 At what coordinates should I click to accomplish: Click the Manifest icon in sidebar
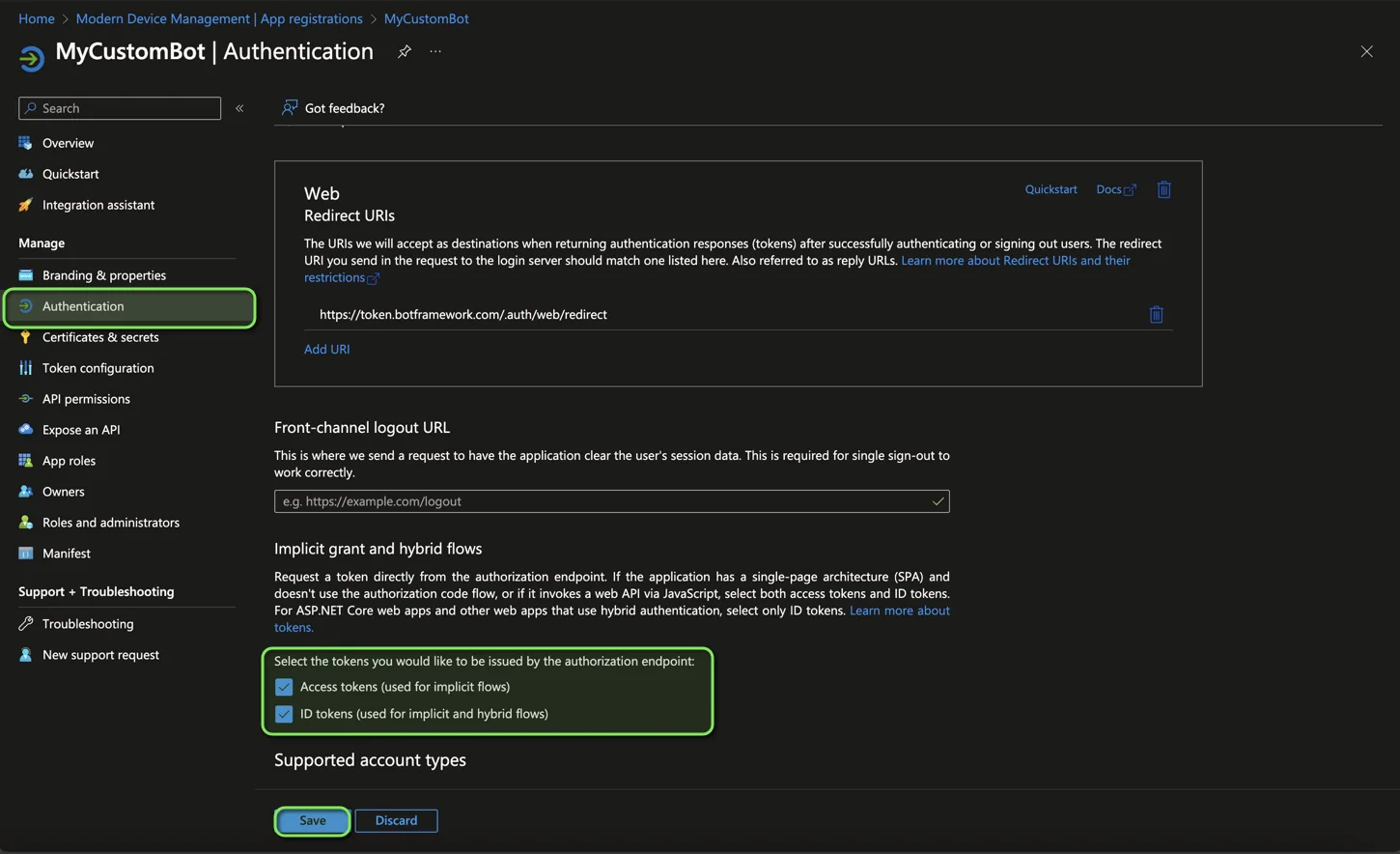point(26,554)
